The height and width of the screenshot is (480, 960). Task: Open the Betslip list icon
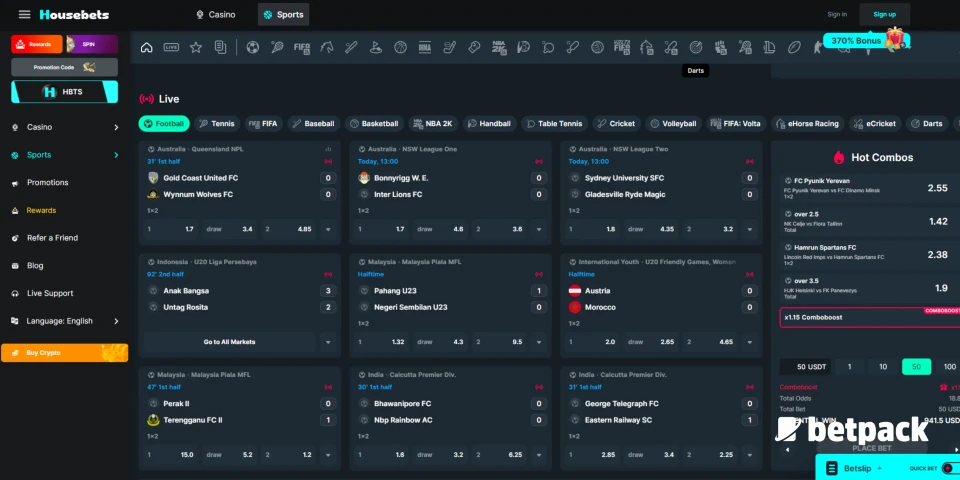(831, 468)
